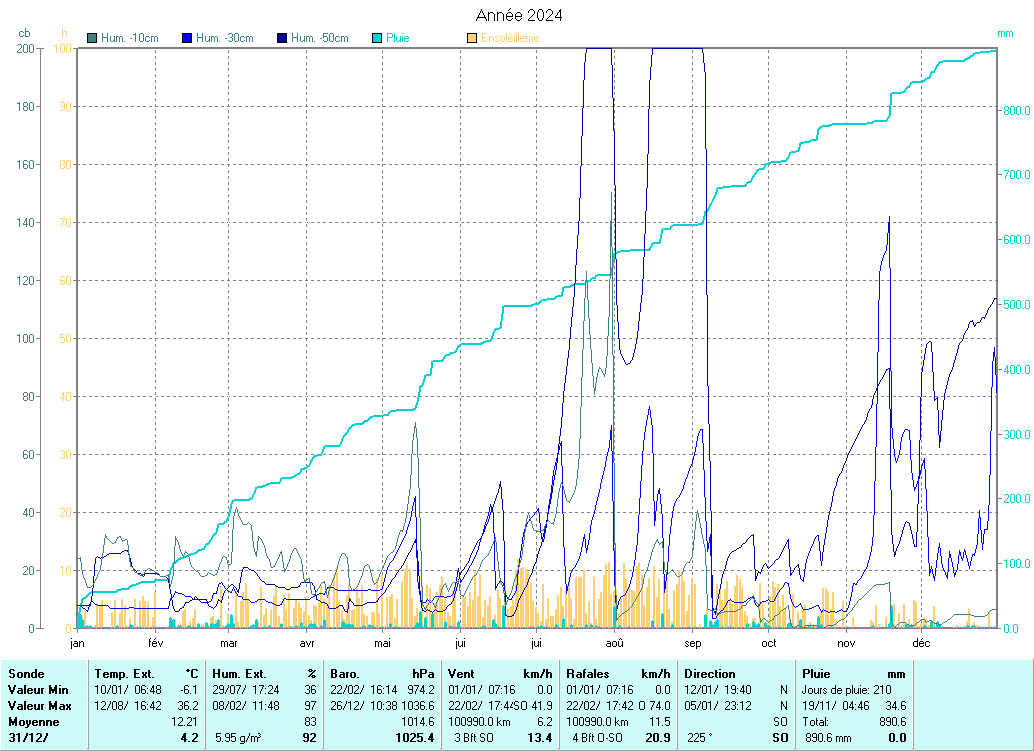Select the "fév" month label on the axis
The width and height of the screenshot is (1034, 751).
155,643
